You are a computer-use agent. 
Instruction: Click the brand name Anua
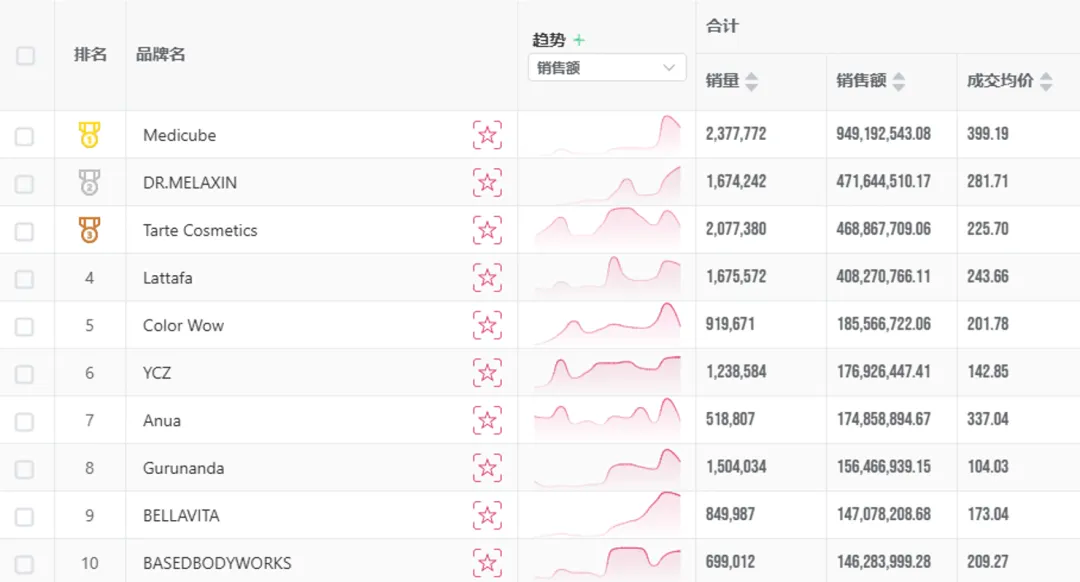161,420
